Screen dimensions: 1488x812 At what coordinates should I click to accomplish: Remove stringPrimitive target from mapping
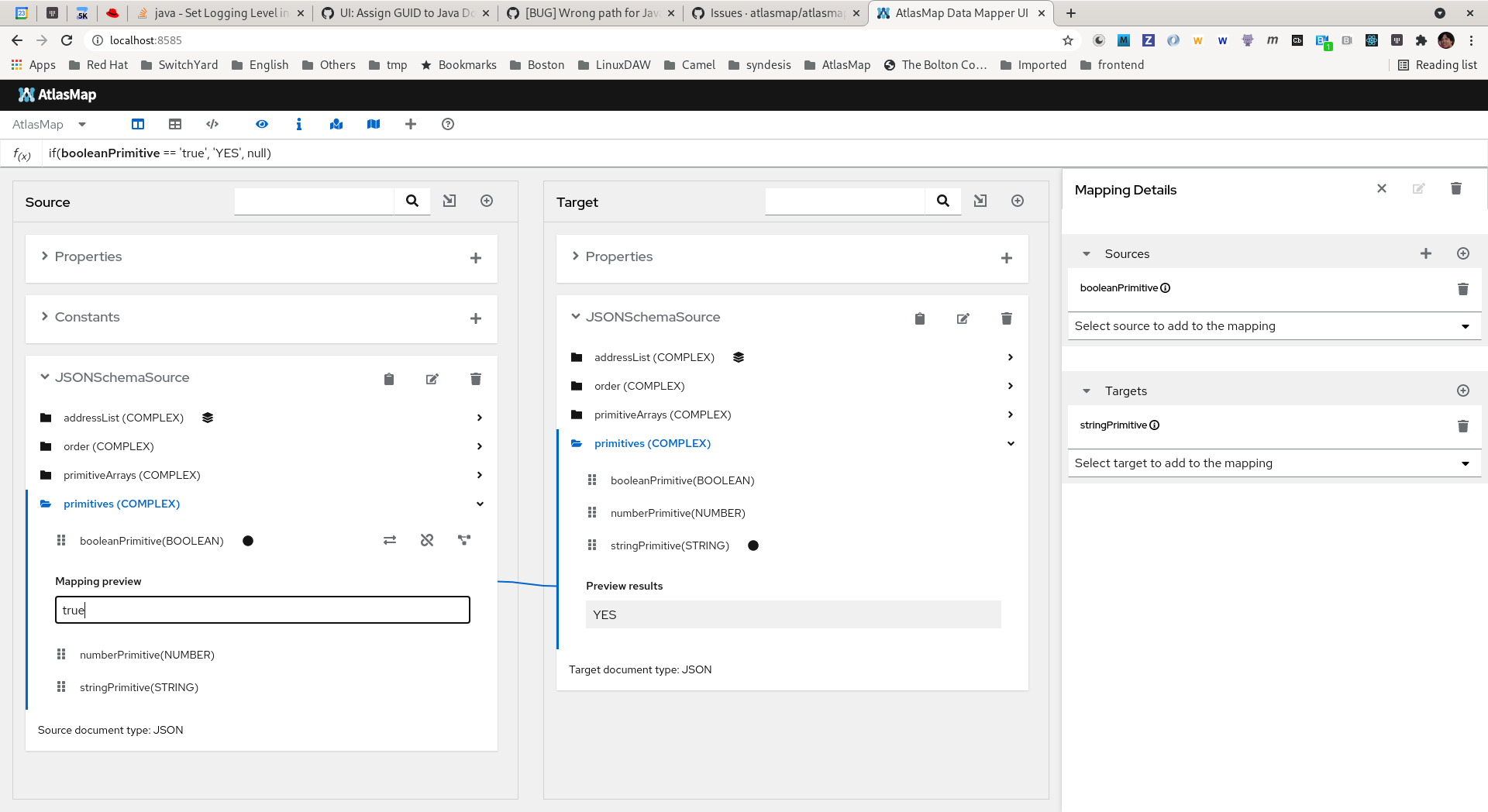(x=1463, y=426)
